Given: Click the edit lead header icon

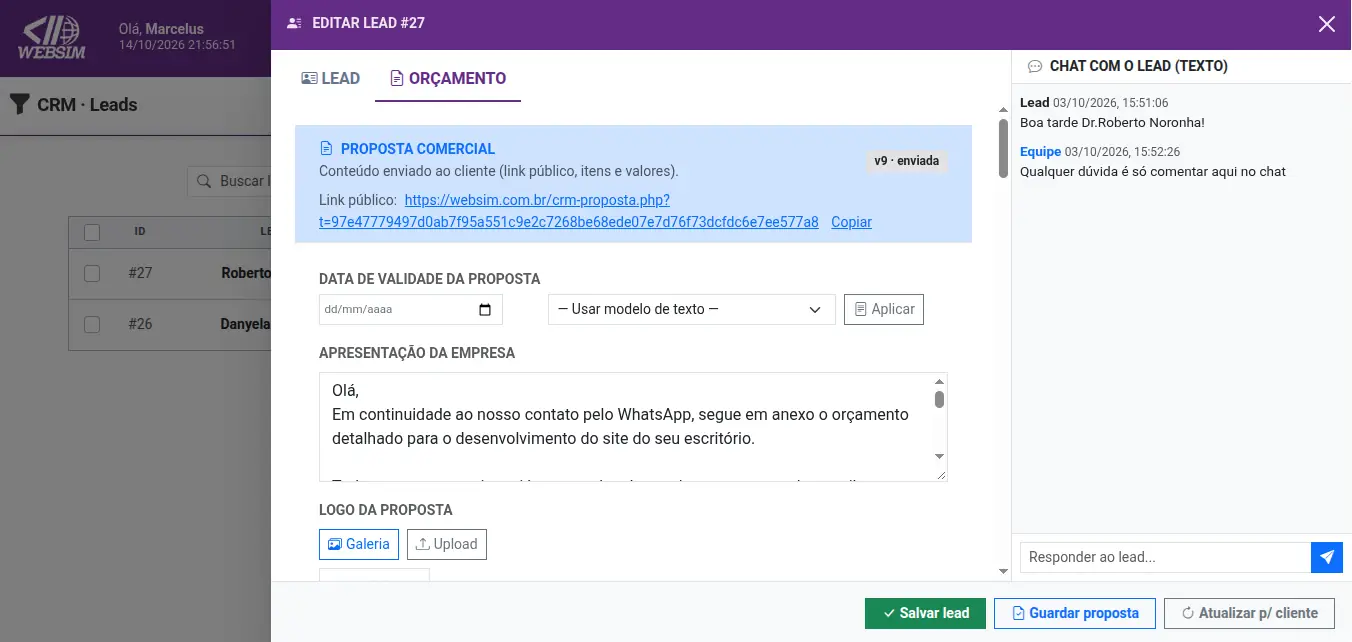Looking at the screenshot, I should point(293,23).
